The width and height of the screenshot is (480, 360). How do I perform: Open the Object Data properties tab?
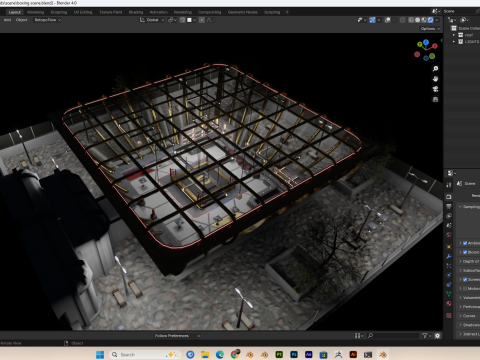(449, 294)
